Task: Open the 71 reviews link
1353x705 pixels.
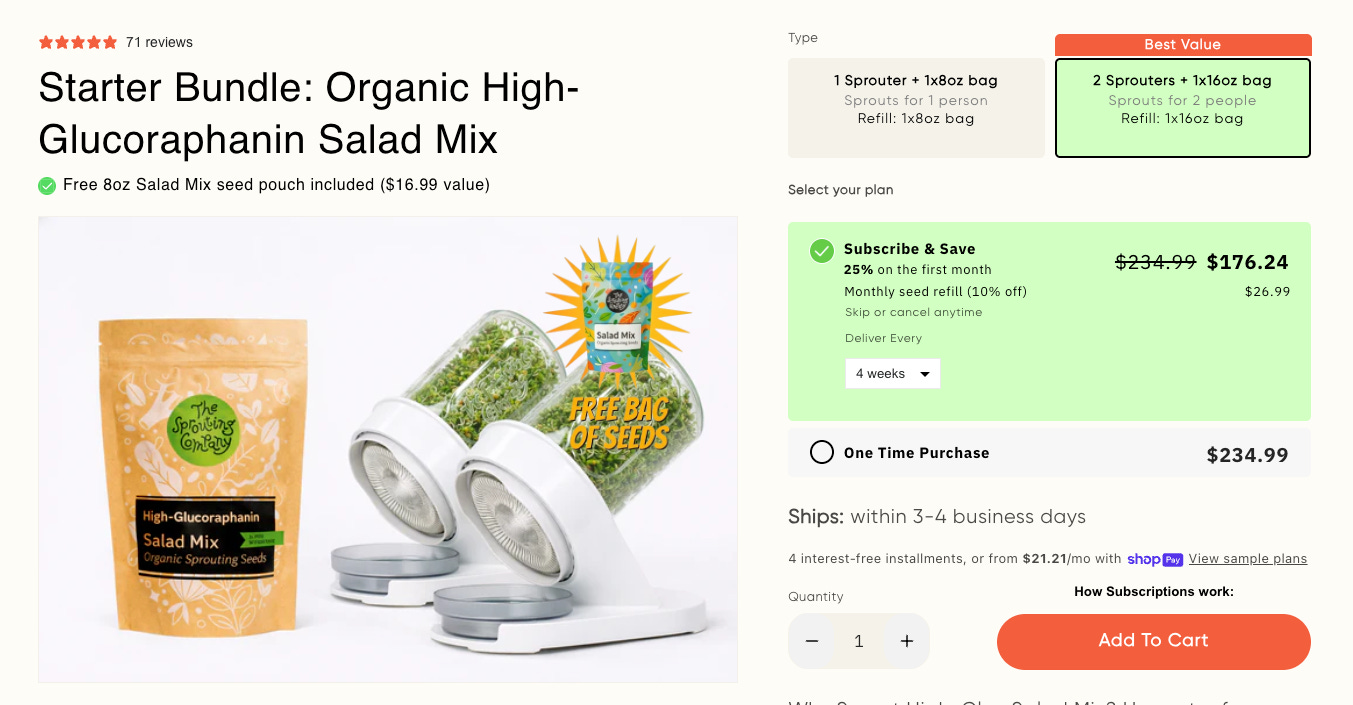Action: [x=159, y=42]
